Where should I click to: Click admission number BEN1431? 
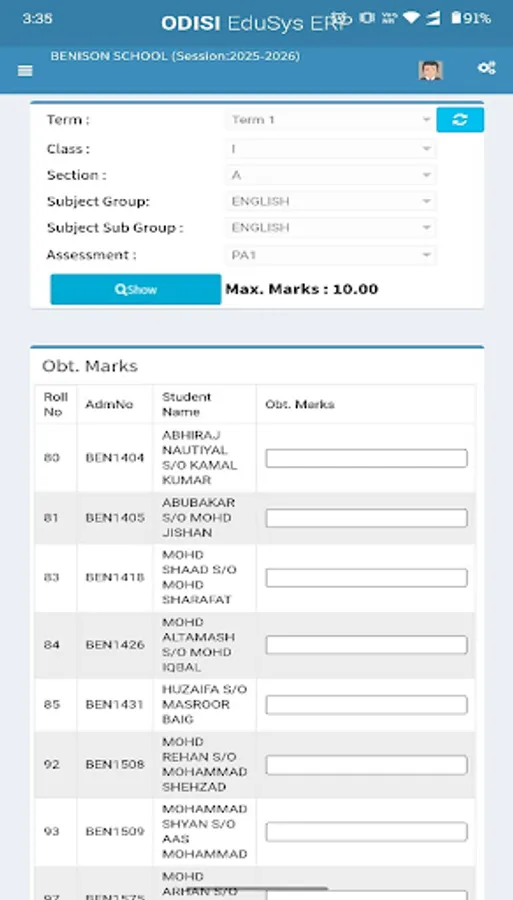click(115, 704)
